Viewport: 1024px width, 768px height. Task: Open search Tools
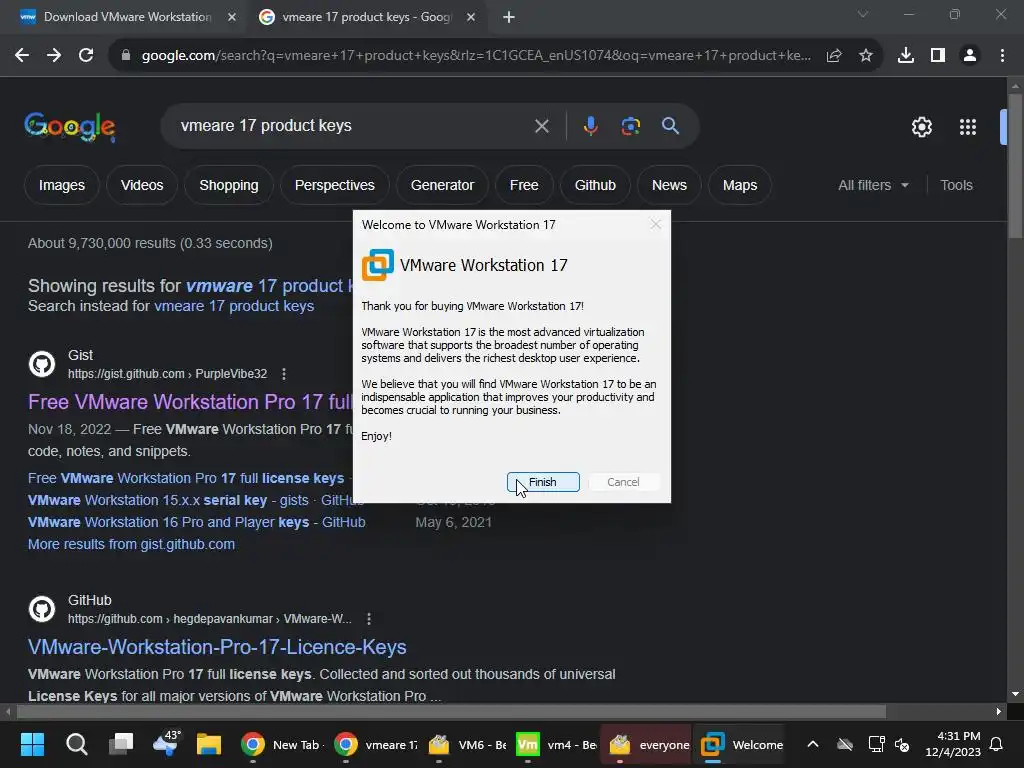point(956,185)
